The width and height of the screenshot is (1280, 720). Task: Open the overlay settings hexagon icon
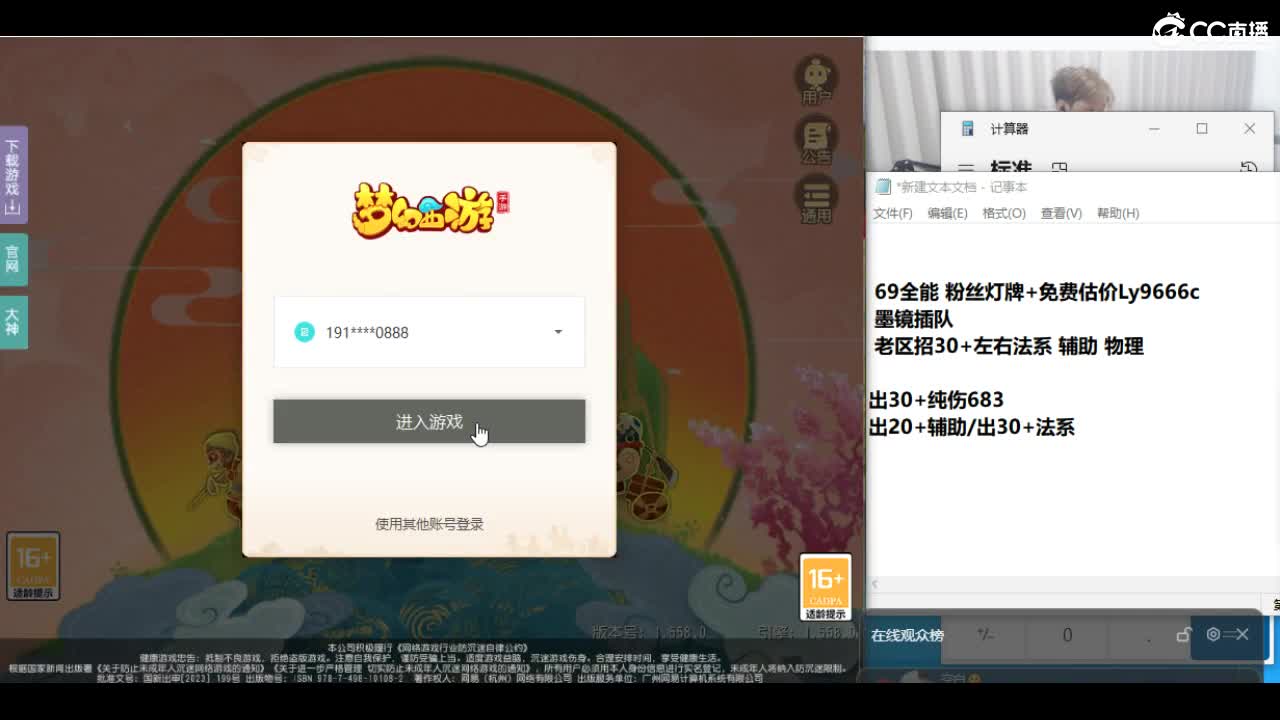[x=1213, y=634]
